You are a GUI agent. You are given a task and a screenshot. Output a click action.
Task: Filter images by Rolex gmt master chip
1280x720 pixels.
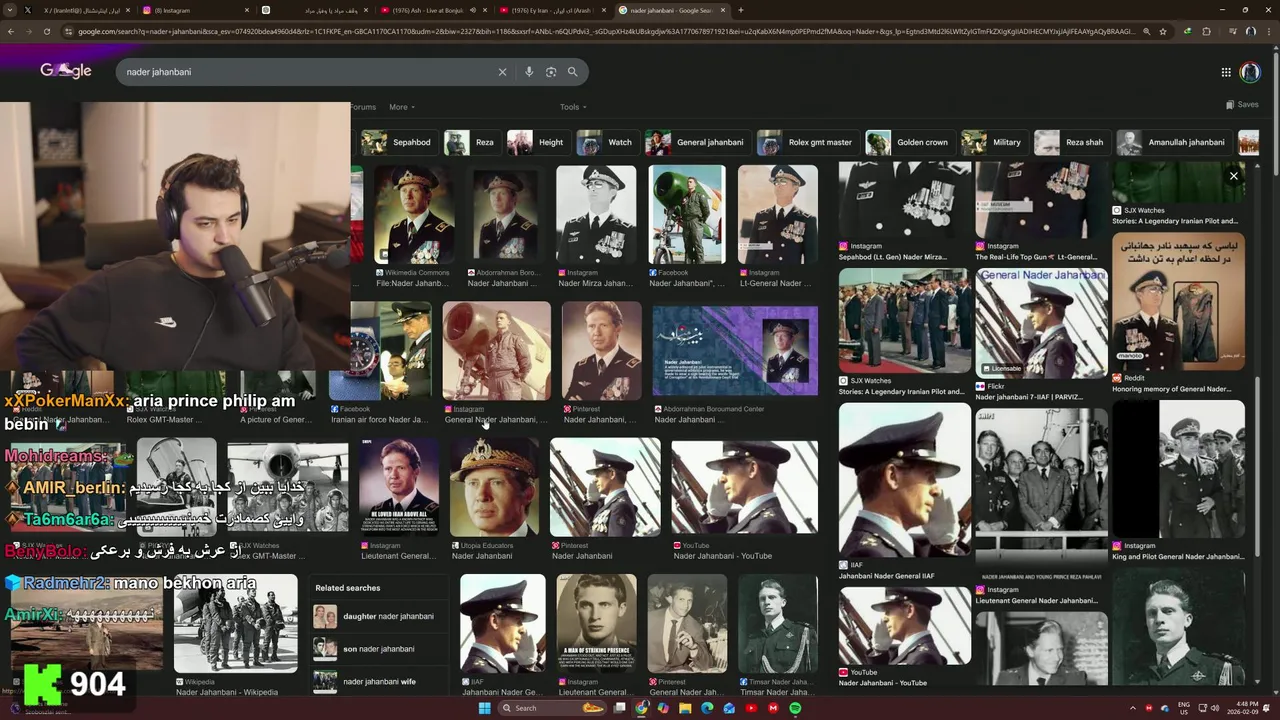click(806, 142)
